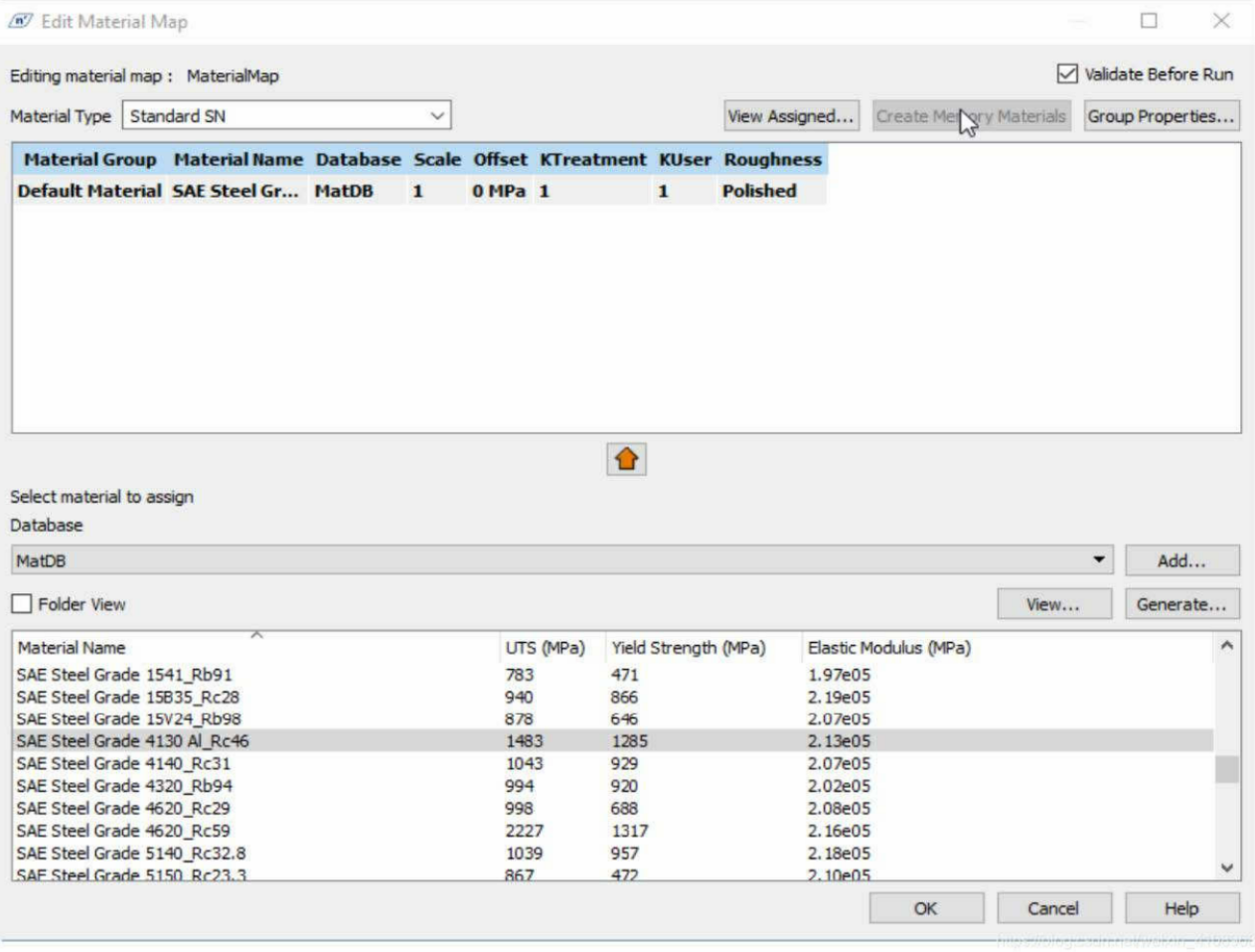
Task: Click the View Assigned button
Action: pos(791,116)
